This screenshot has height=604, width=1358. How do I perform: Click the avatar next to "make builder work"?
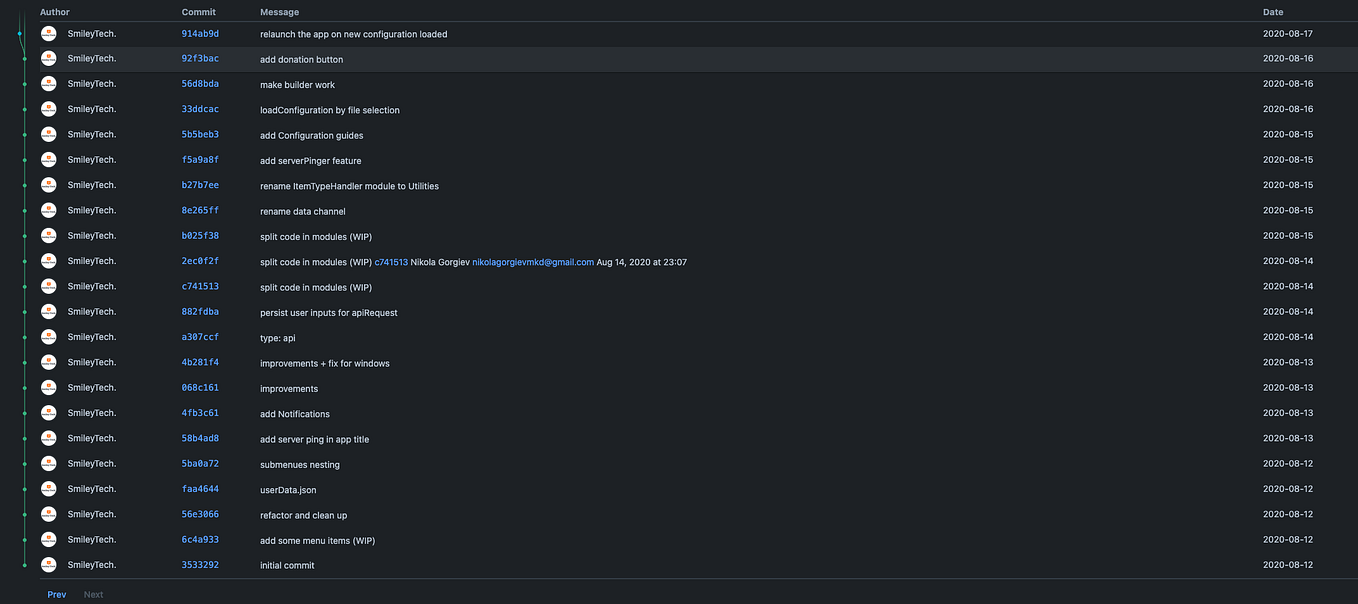[x=48, y=83]
